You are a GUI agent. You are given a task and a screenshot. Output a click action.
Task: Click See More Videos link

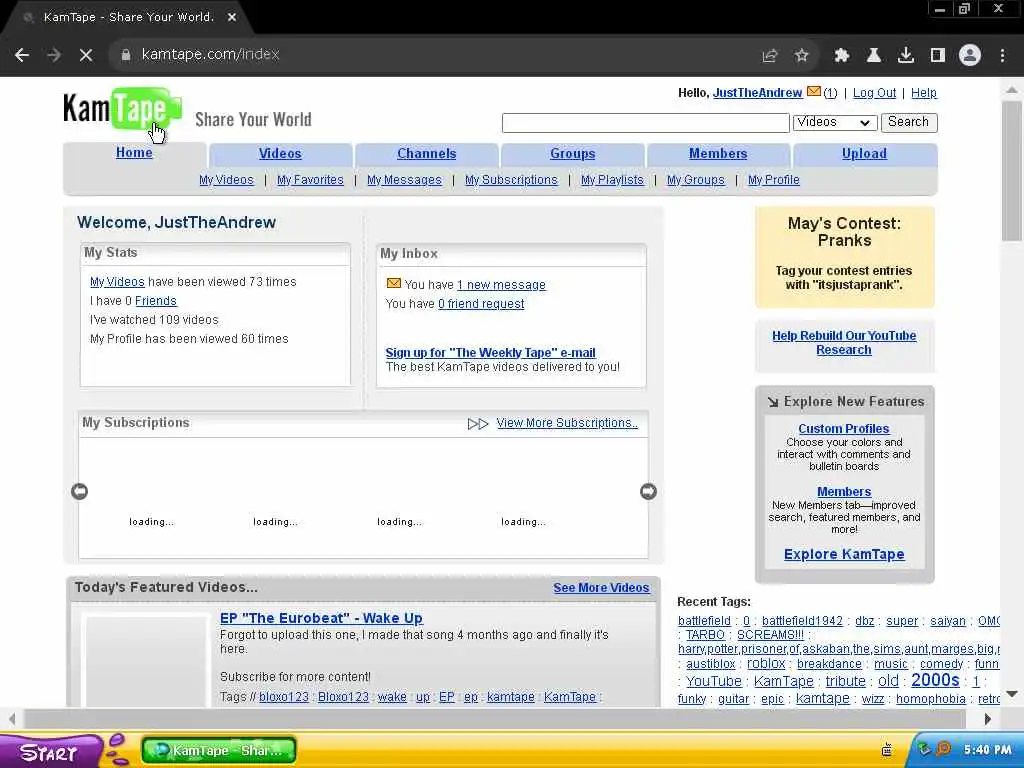click(601, 588)
